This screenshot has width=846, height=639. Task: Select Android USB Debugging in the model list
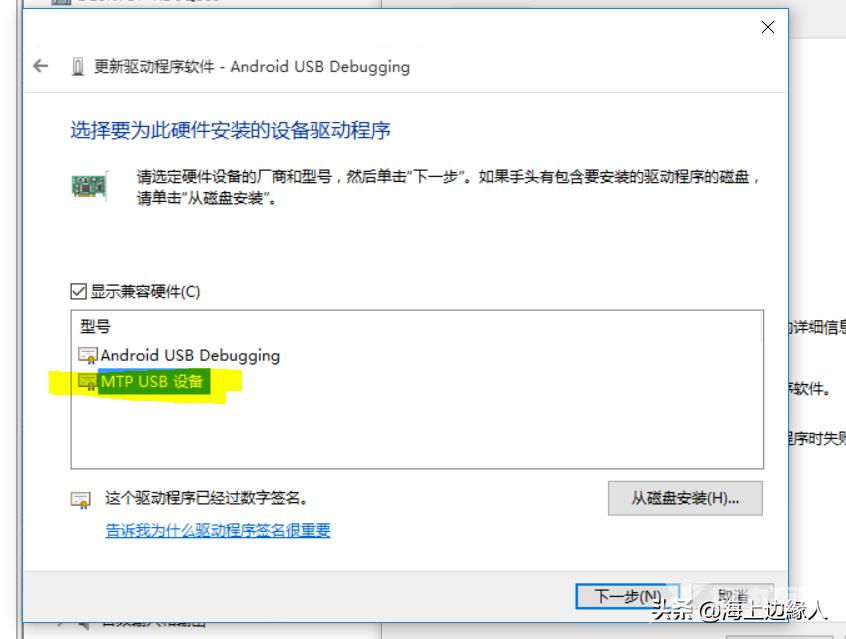tap(190, 356)
